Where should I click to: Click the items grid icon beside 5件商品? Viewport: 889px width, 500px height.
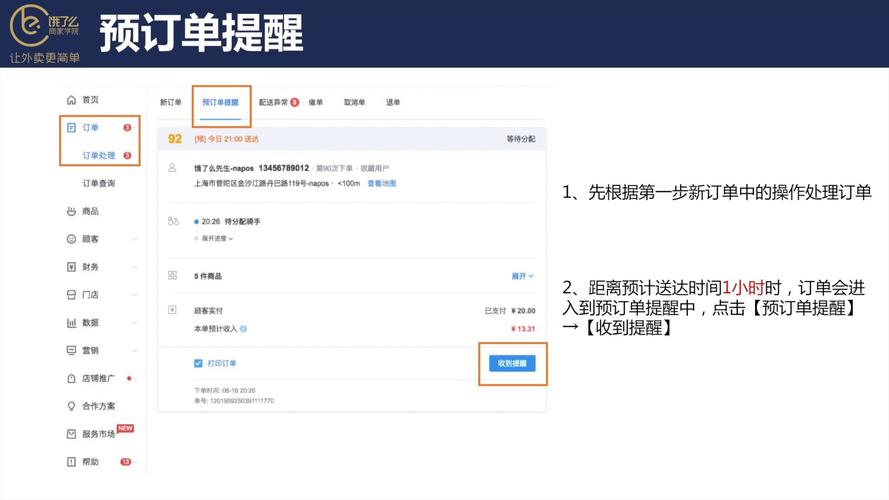[172, 275]
